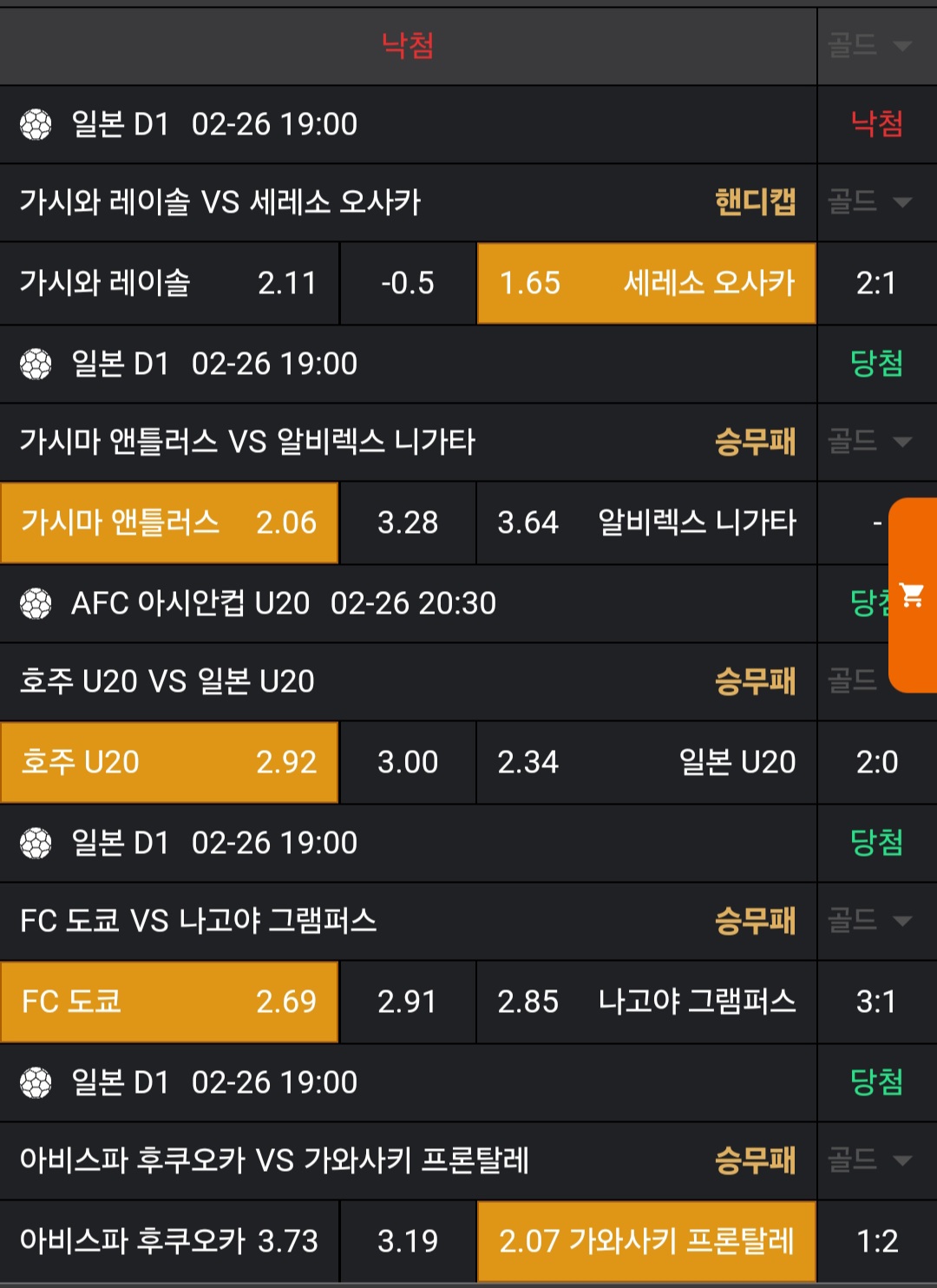Click soccer ball icon beside 가시마 앤틀러스 match
937x1288 pixels.
36,365
